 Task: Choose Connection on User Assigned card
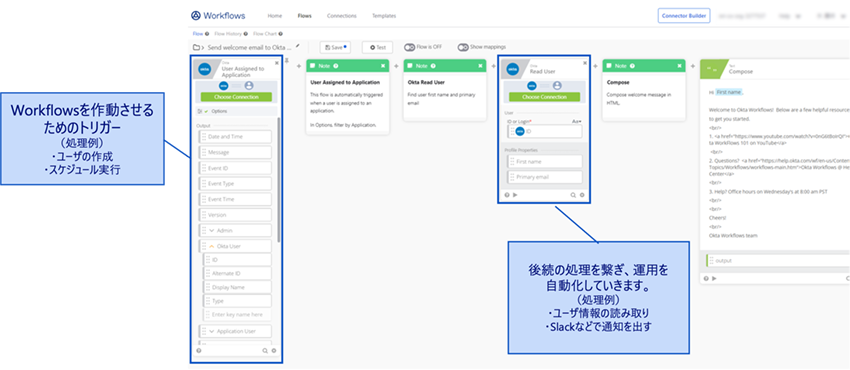[x=236, y=96]
